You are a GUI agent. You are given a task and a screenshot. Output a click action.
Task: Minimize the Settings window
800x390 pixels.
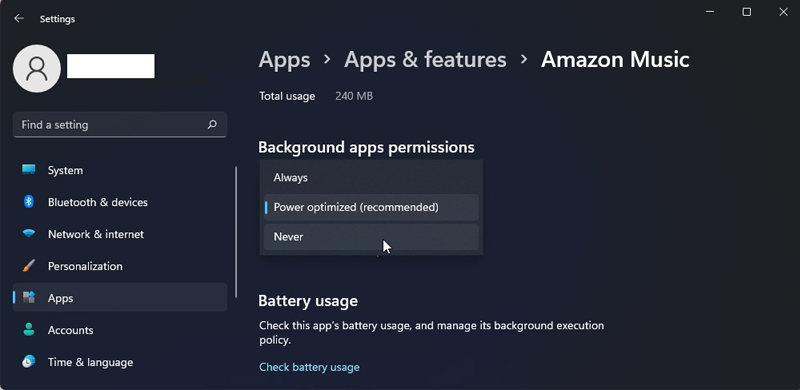coord(710,12)
